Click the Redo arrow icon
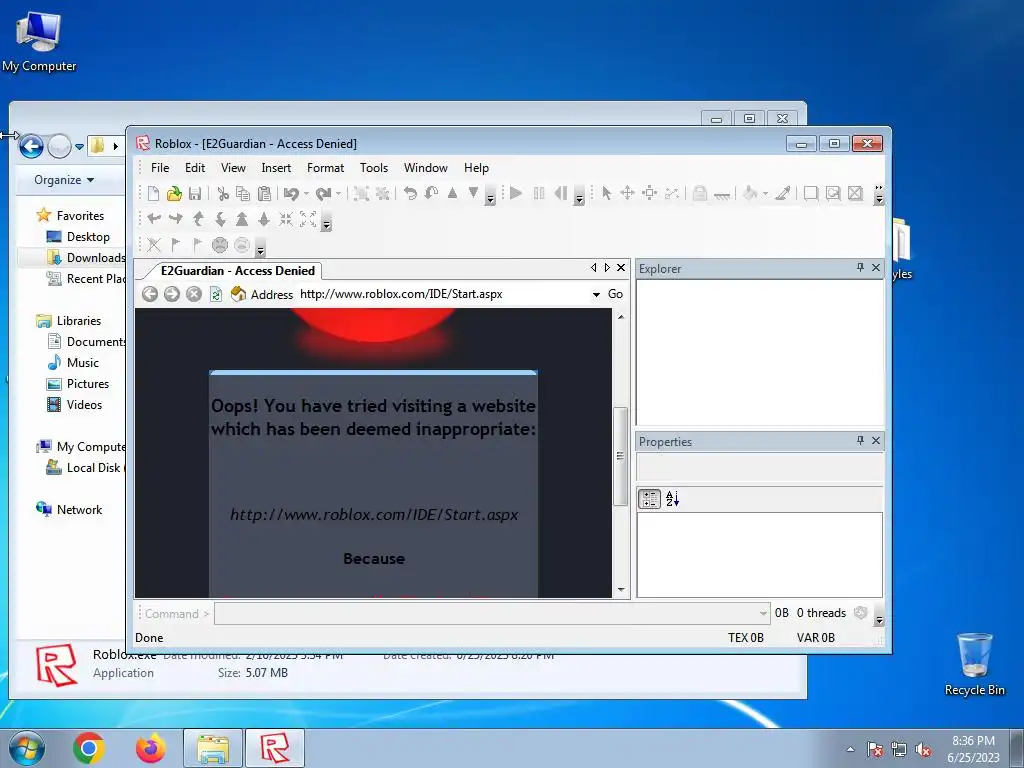 point(323,193)
